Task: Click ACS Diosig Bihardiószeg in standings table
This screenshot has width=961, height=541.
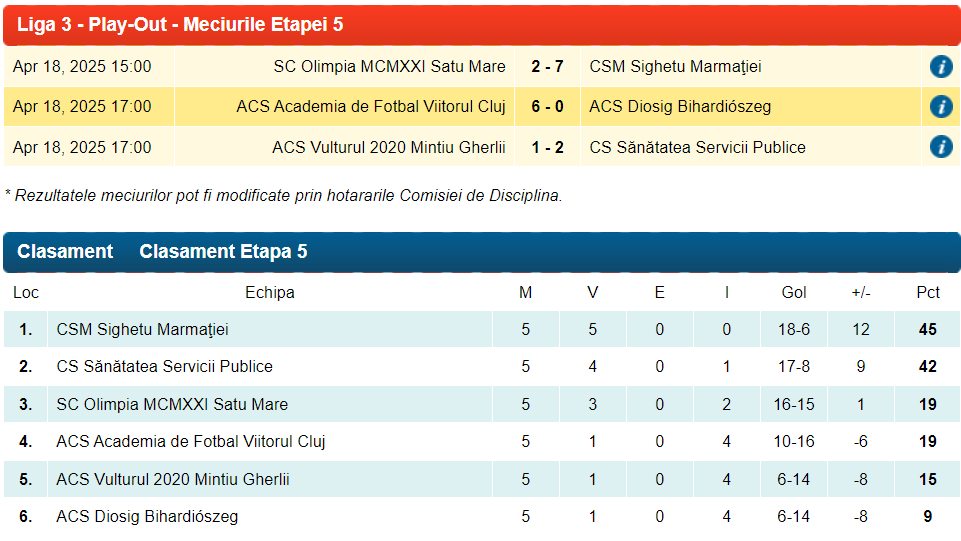Action: point(147,517)
